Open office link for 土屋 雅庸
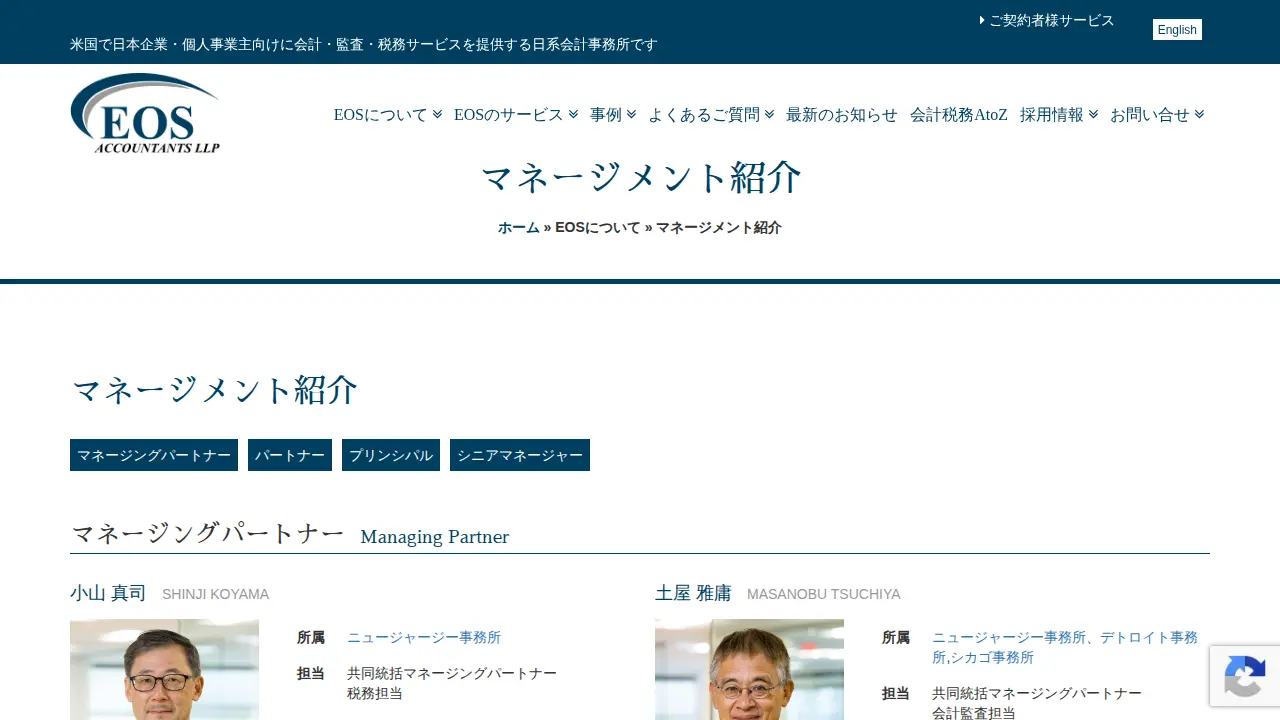 pos(1065,647)
